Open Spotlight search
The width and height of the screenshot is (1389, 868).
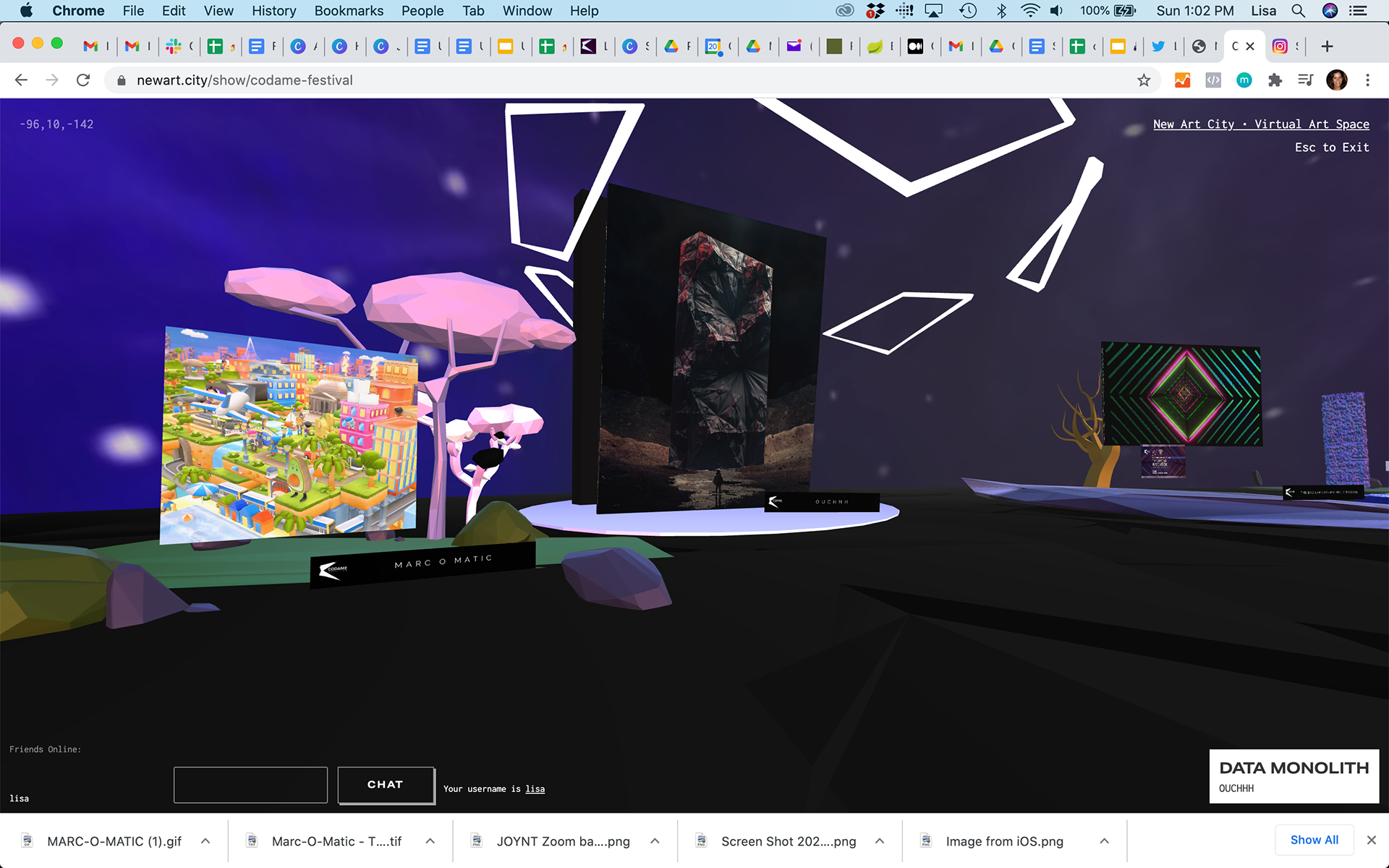1299,11
